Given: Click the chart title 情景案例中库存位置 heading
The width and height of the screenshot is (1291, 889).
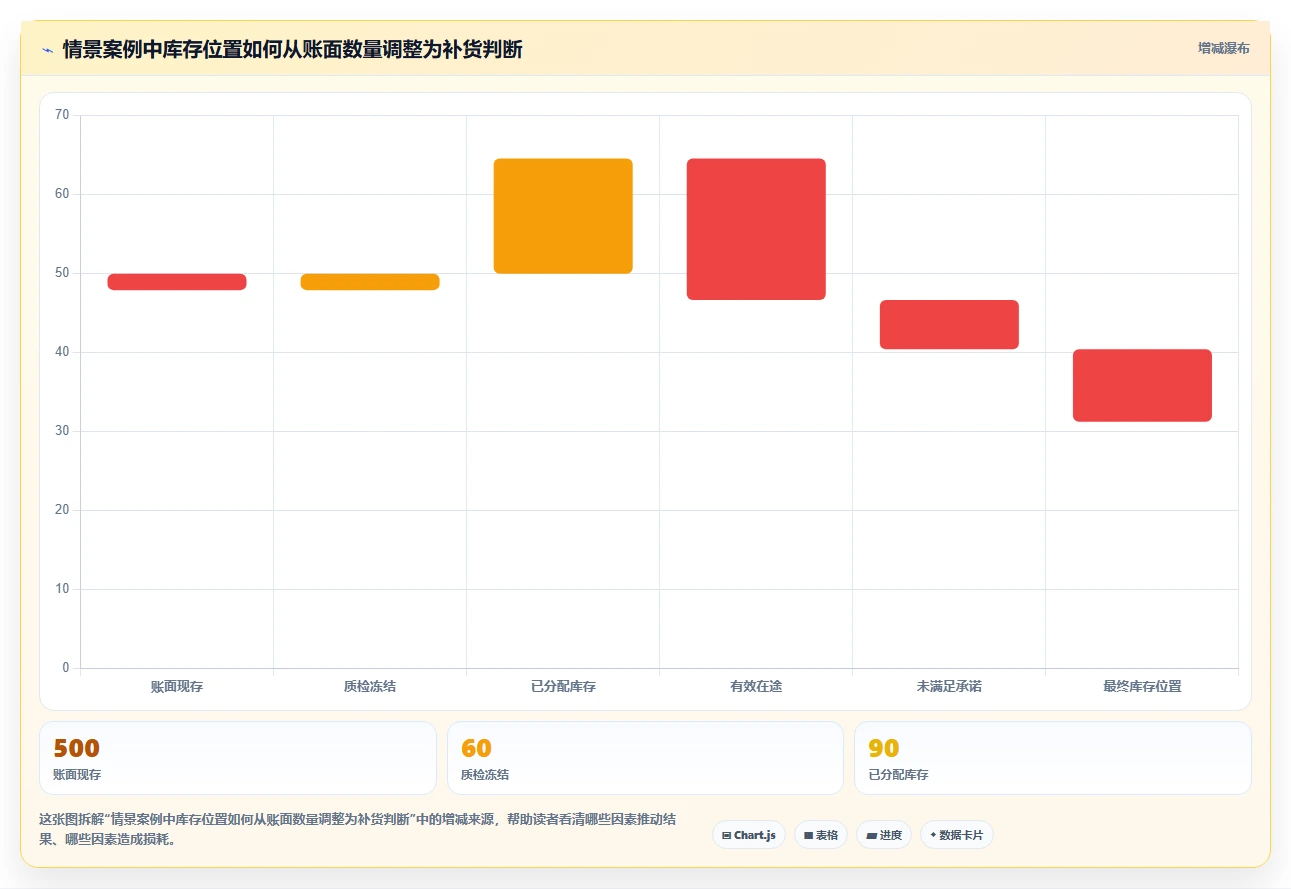Looking at the screenshot, I should pyautogui.click(x=292, y=49).
